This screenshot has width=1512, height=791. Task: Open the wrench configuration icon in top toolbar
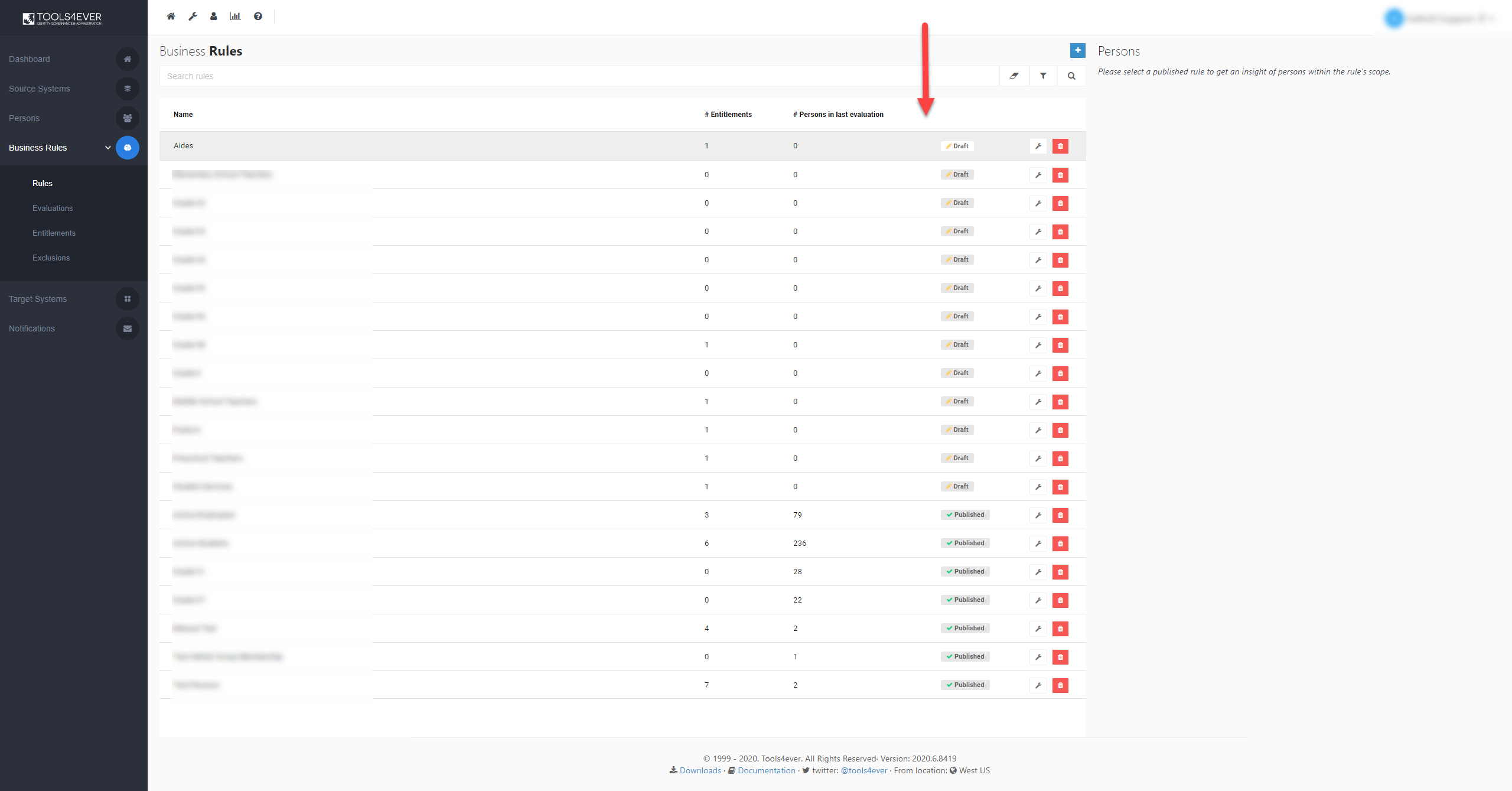193,17
